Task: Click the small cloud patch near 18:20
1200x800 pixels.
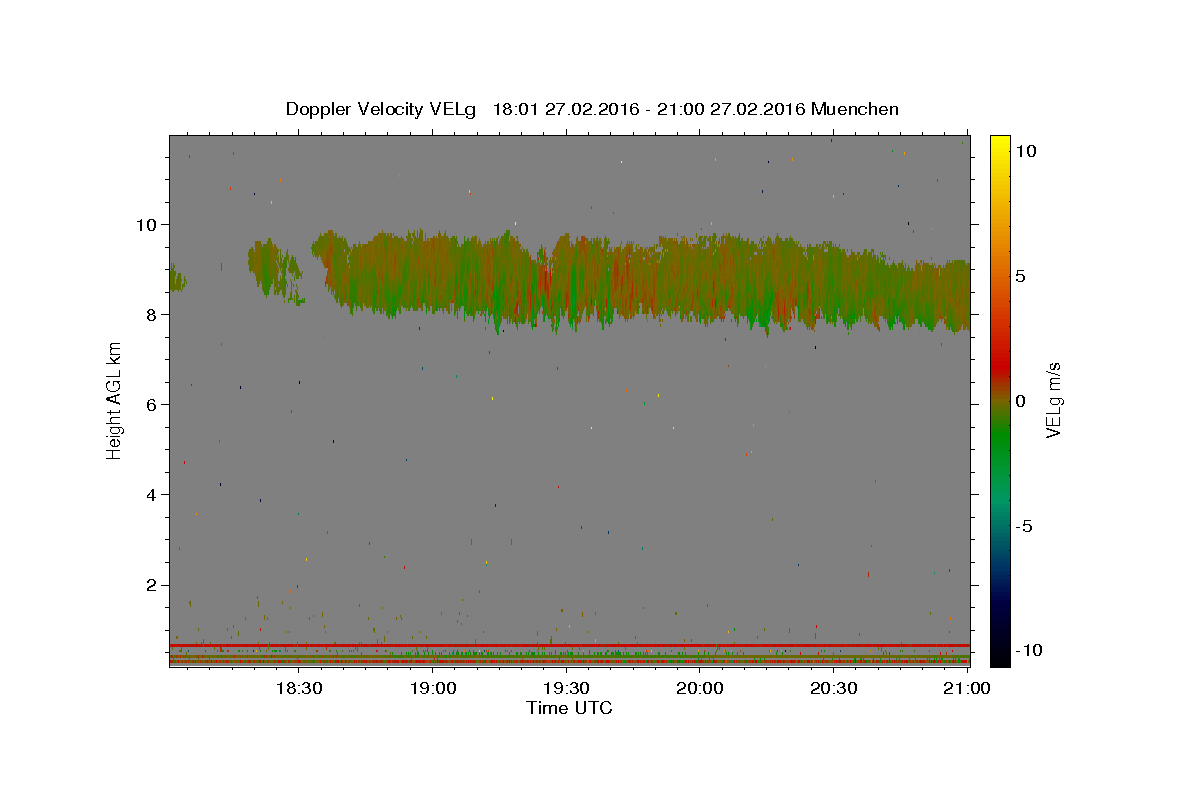Action: pyautogui.click(x=274, y=268)
